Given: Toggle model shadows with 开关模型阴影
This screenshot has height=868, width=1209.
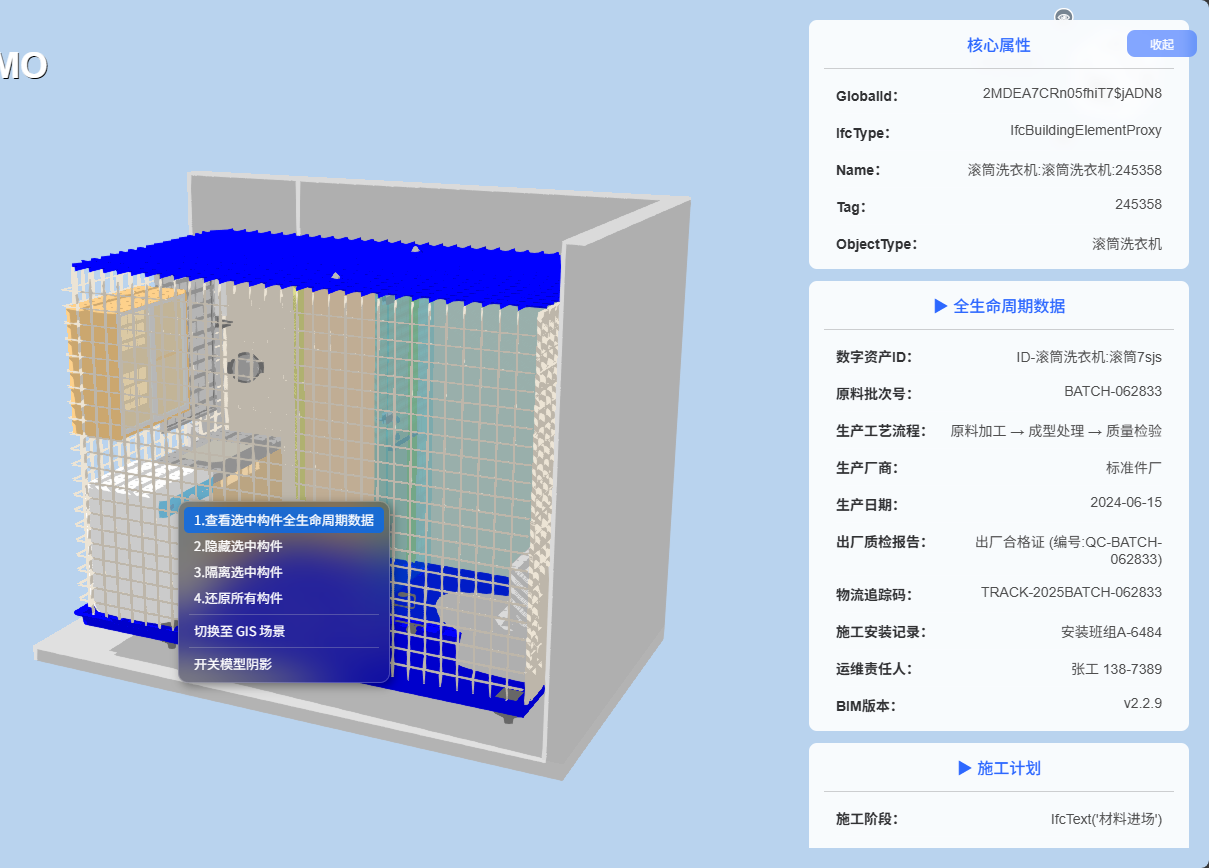Looking at the screenshot, I should coord(232,664).
